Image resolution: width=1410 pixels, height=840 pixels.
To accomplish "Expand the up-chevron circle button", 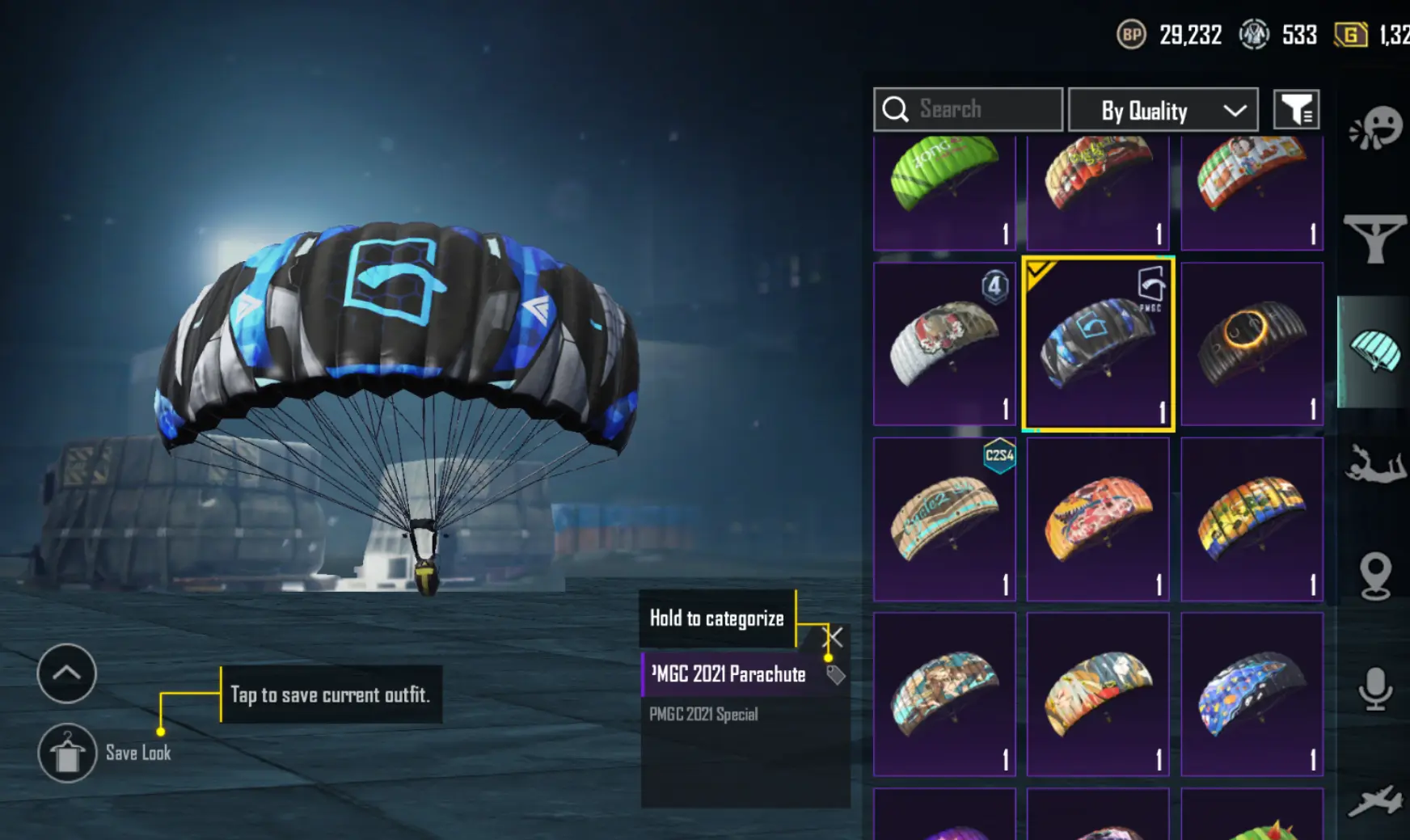I will [67, 673].
